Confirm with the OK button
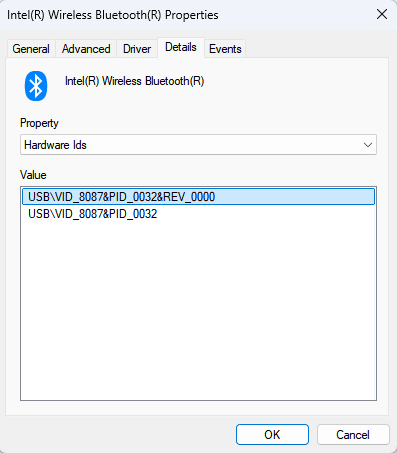Viewport: 397px width, 453px height. [272, 434]
